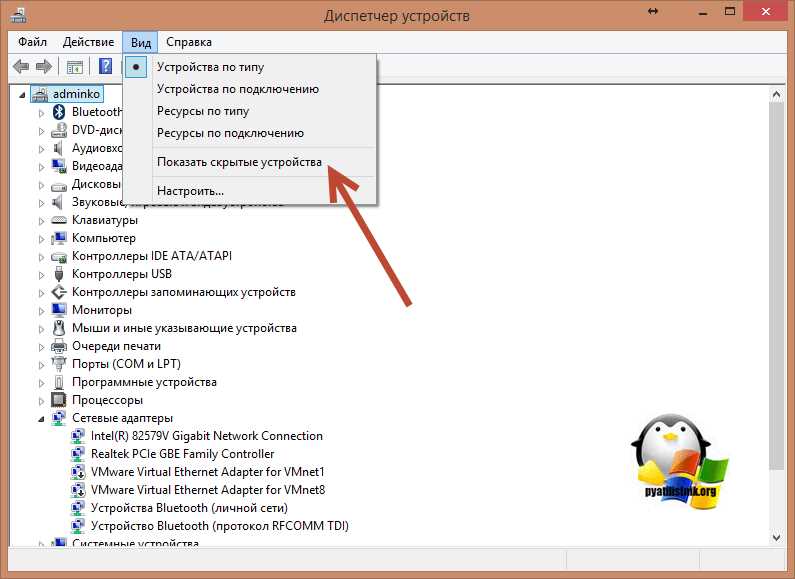The width and height of the screenshot is (795, 579).
Task: Click the VMnet8 adapter icon
Action: [78, 490]
